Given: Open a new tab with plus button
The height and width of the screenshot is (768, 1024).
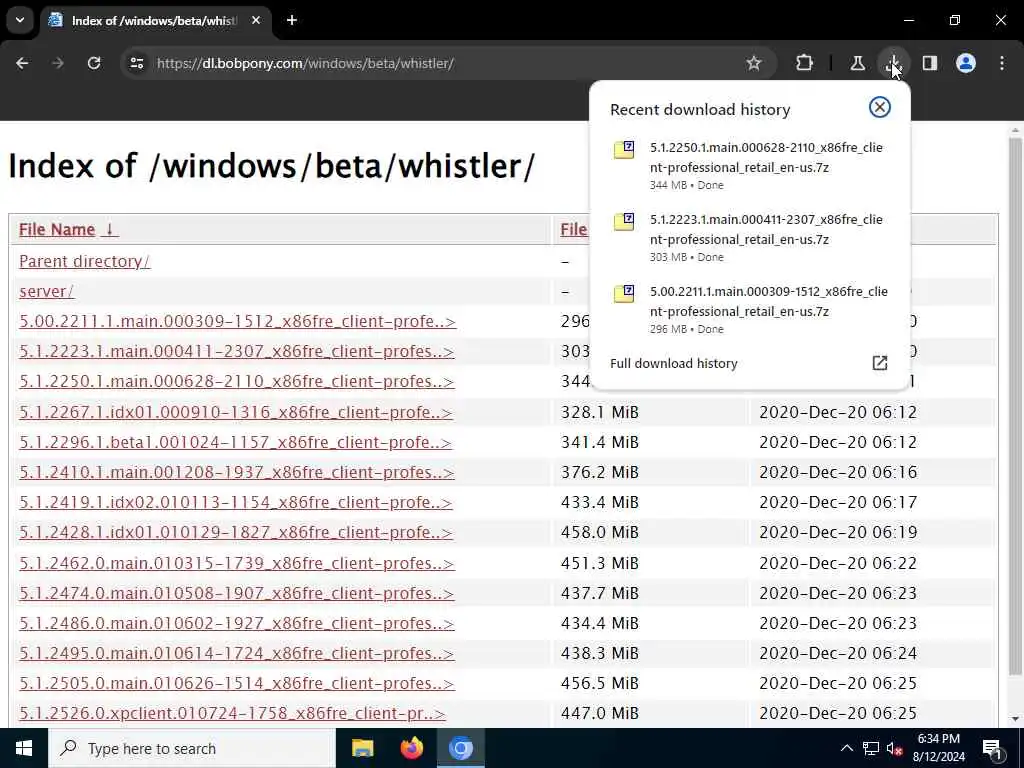Looking at the screenshot, I should click(292, 20).
